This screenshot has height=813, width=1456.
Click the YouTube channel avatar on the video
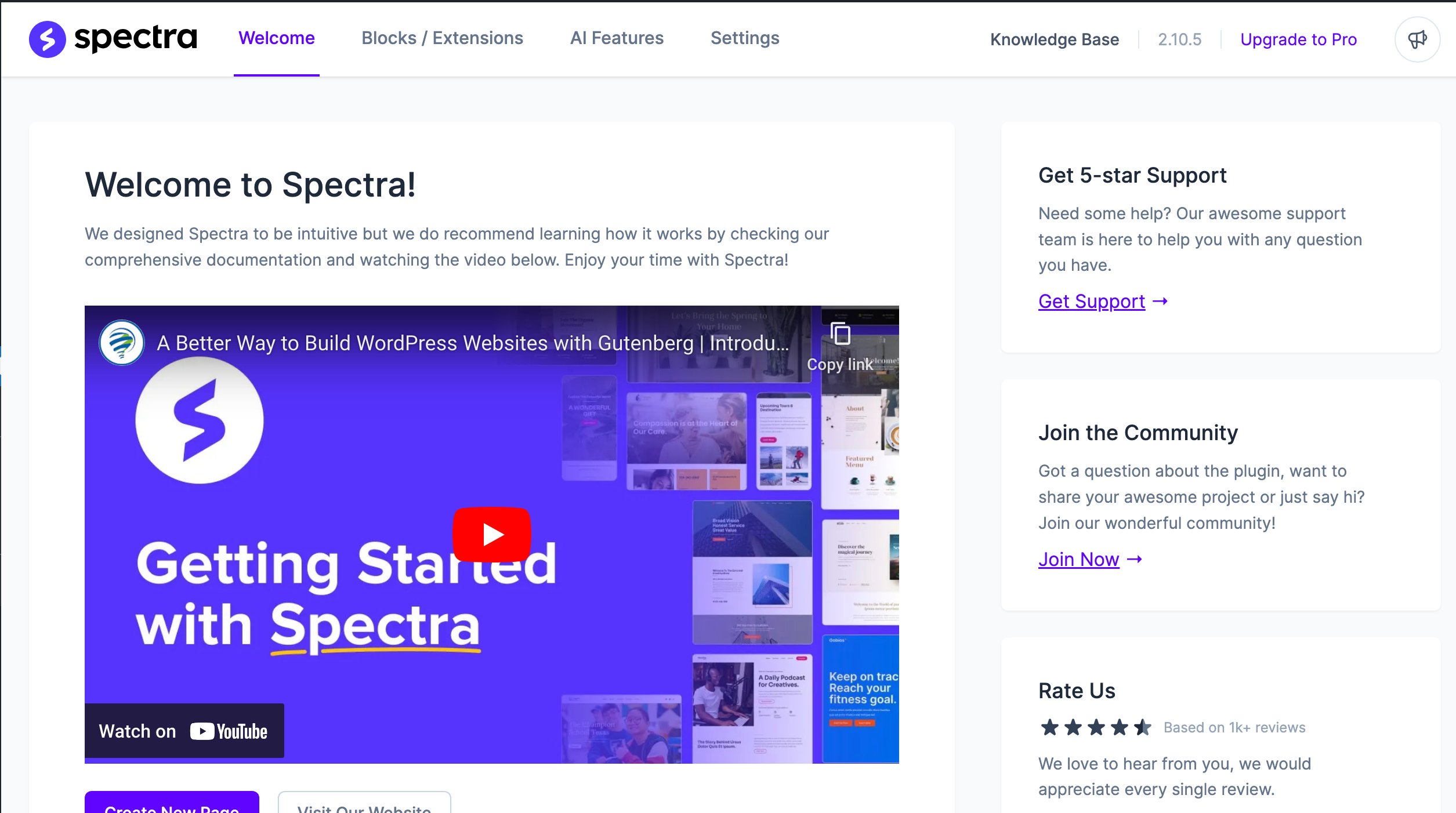click(x=121, y=342)
